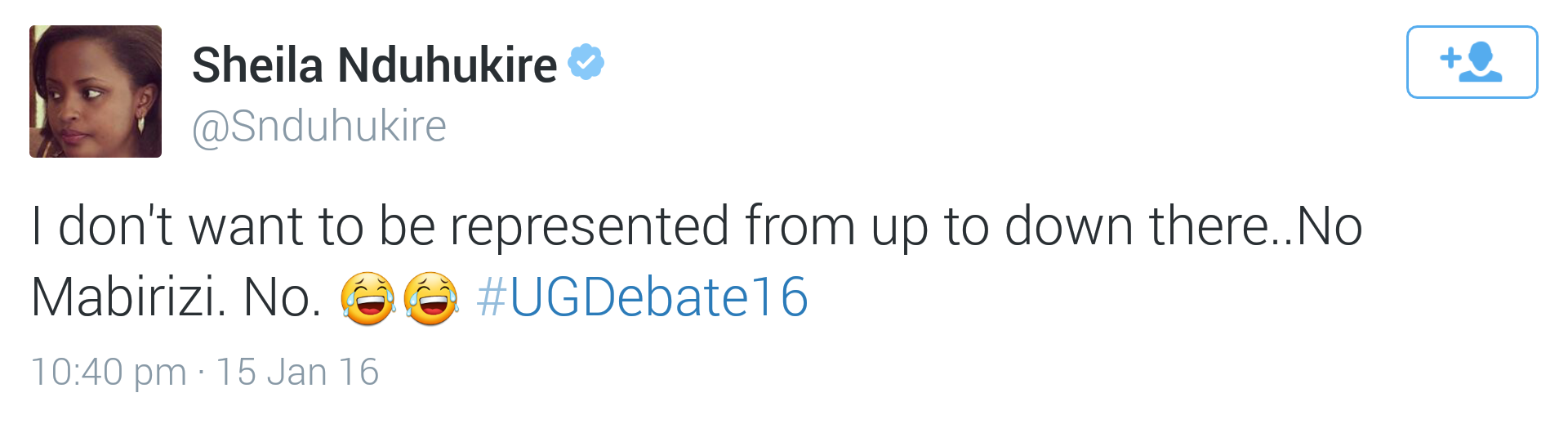Open Sheila Nduhukire's profile photo
Viewport: 1568px width, 424px height.
pyautogui.click(x=96, y=91)
